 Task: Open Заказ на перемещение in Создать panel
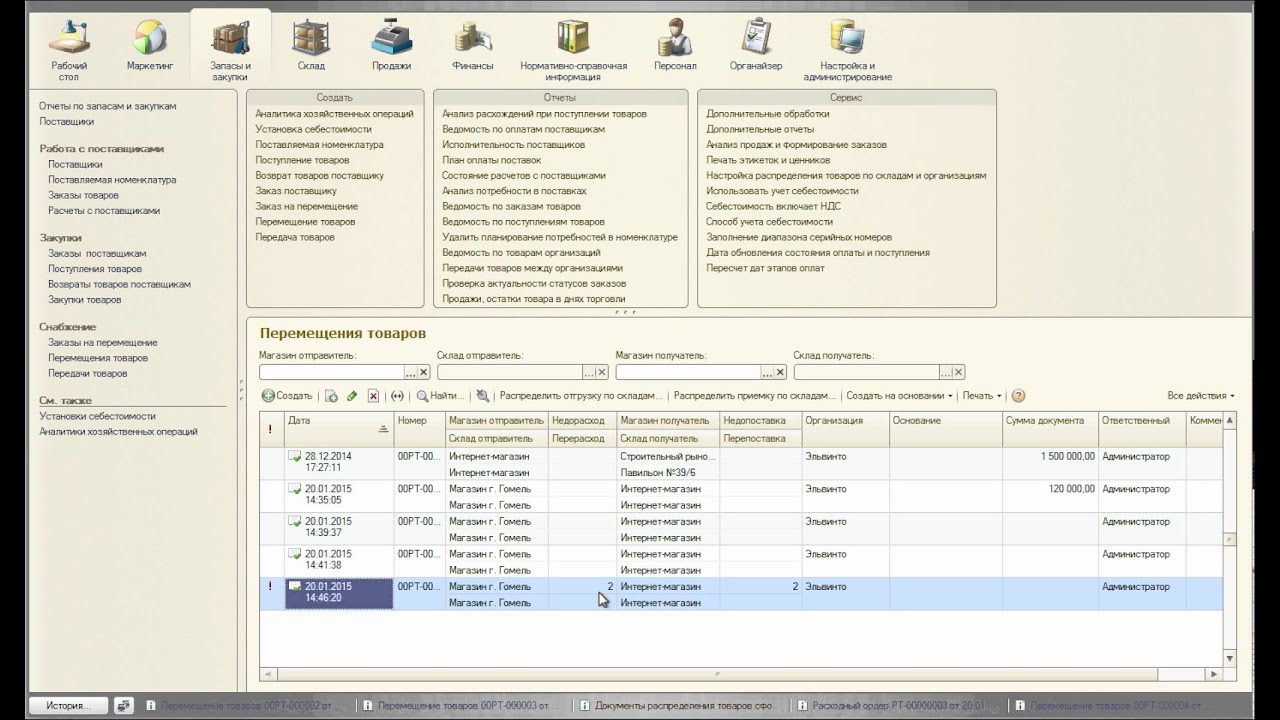tap(306, 206)
